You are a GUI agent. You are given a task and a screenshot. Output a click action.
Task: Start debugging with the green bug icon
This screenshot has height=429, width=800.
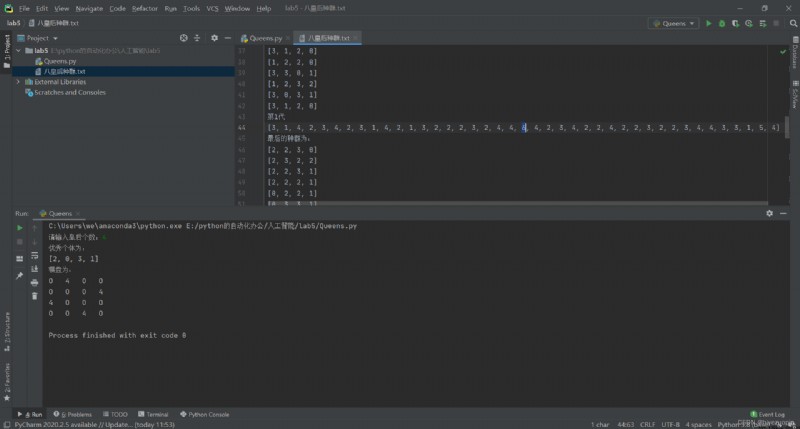(x=722, y=23)
